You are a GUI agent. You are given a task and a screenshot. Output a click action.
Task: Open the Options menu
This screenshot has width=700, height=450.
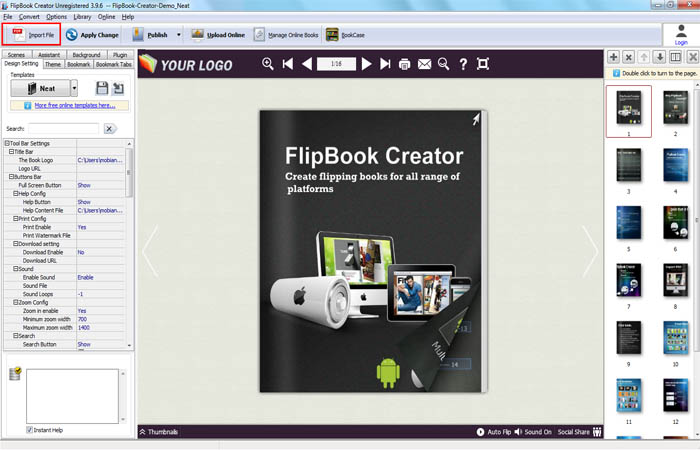pyautogui.click(x=56, y=17)
